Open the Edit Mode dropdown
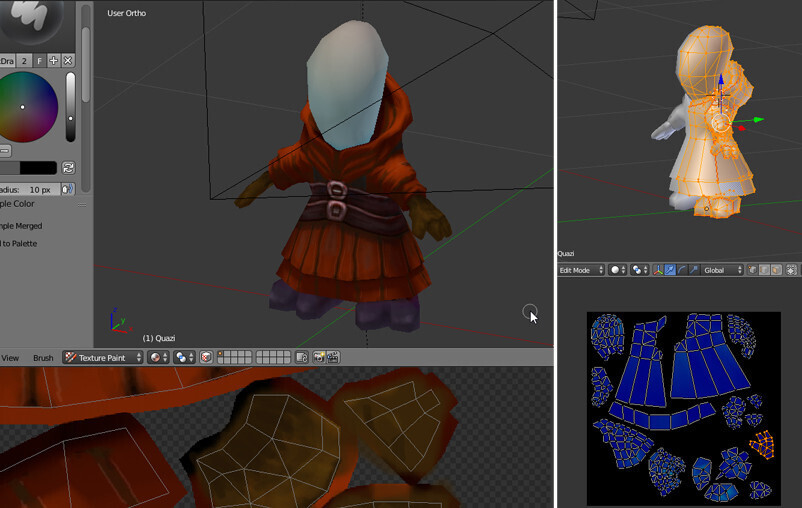This screenshot has height=508, width=802. coord(581,270)
